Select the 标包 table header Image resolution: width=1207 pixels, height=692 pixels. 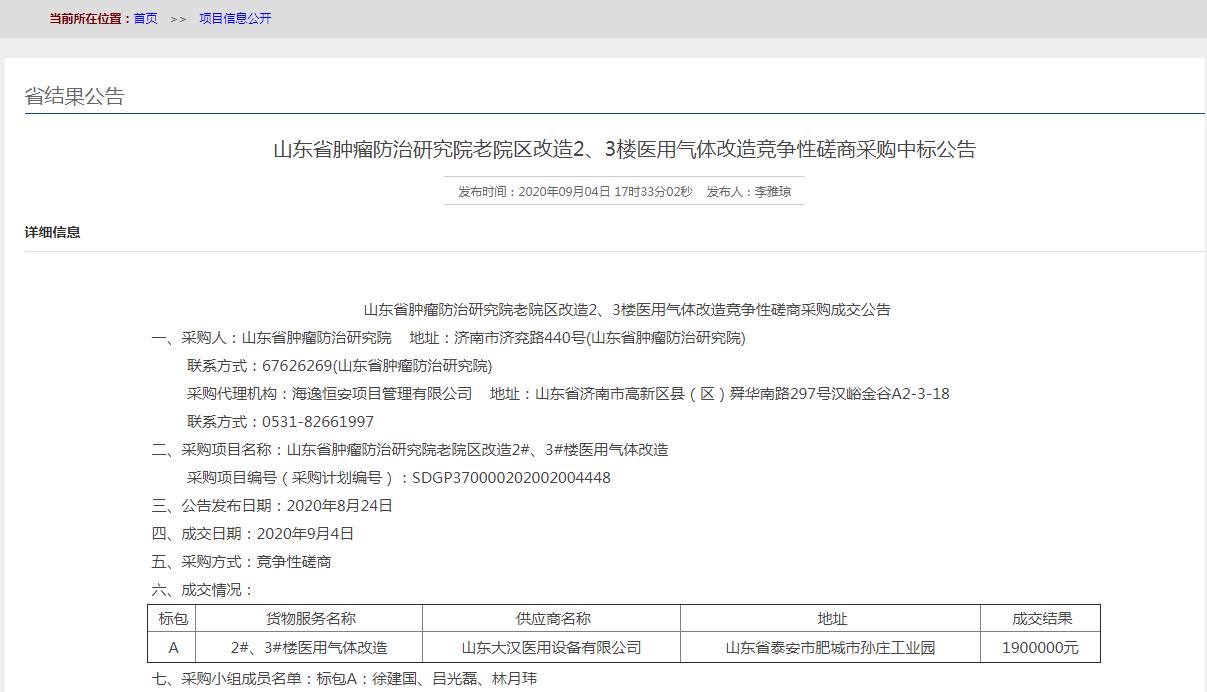click(x=173, y=619)
